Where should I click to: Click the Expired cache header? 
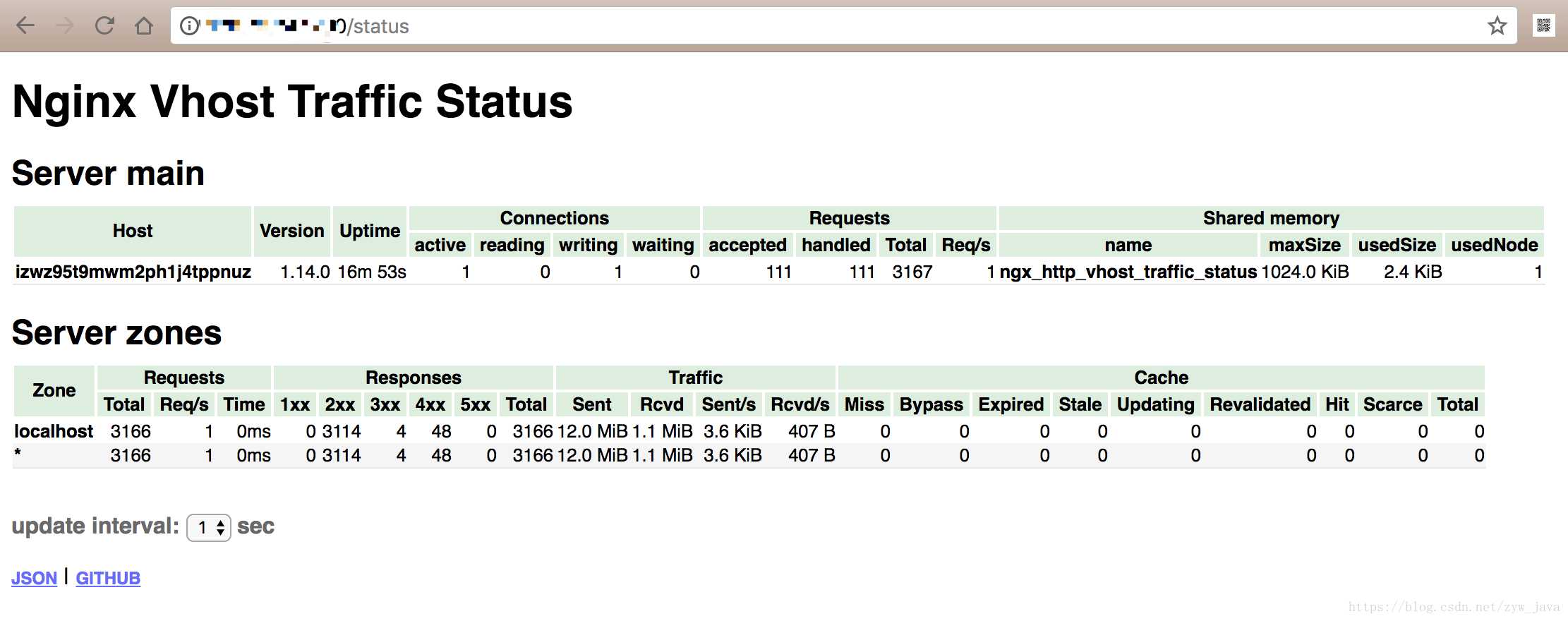[x=1011, y=404]
